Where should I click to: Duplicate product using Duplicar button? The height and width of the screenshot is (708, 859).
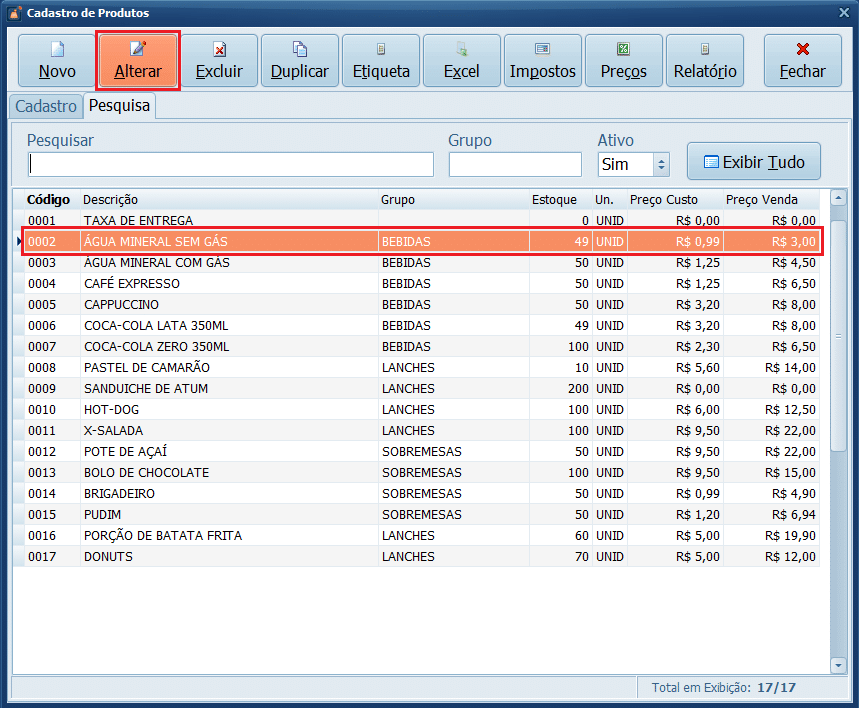(300, 61)
